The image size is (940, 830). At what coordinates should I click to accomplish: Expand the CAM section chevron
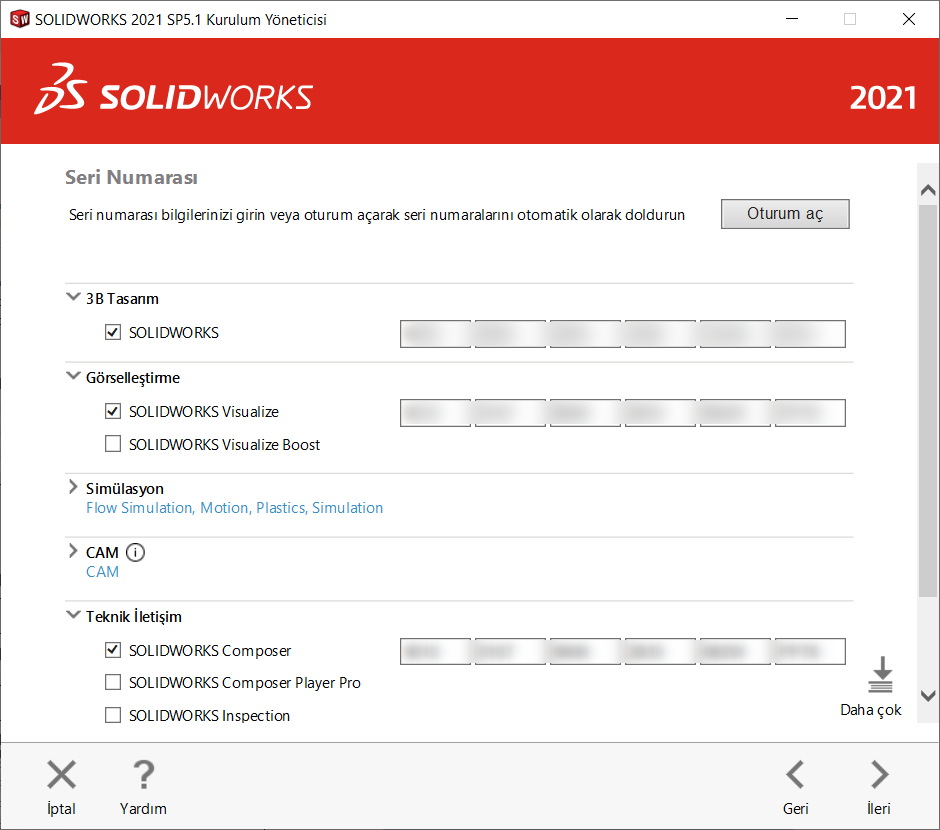tap(73, 551)
